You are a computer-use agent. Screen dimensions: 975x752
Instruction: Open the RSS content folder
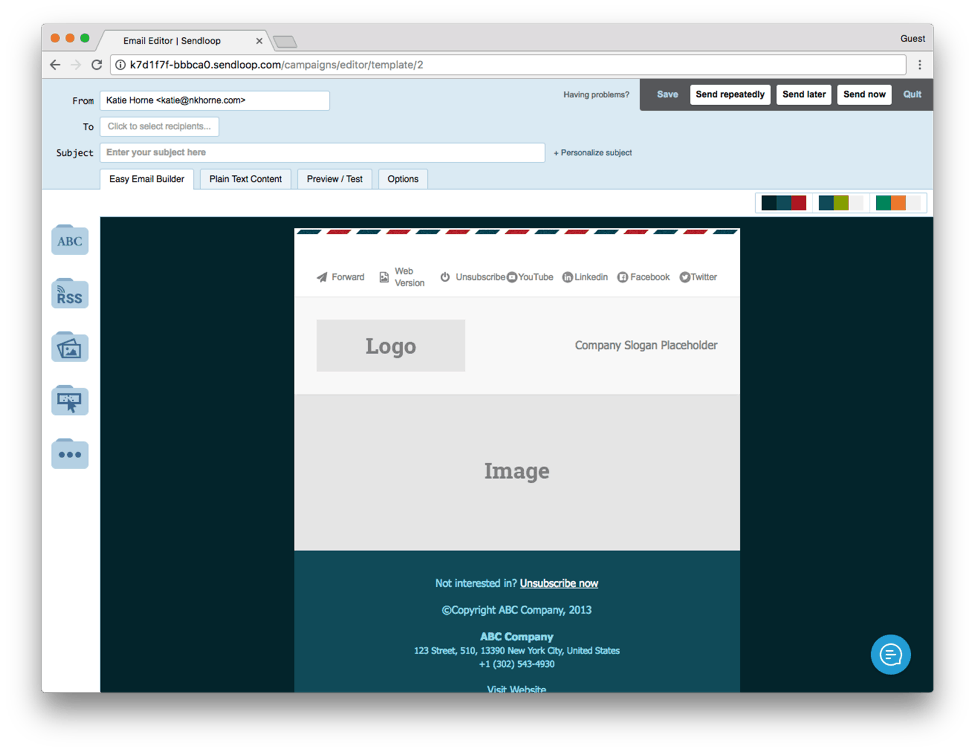(70, 294)
